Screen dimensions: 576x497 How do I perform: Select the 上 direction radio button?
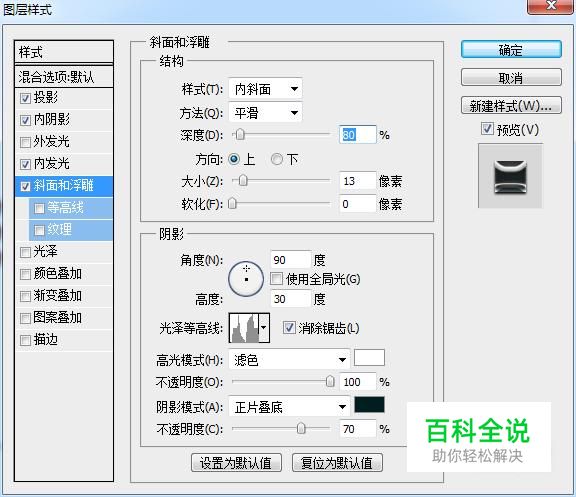(234, 159)
